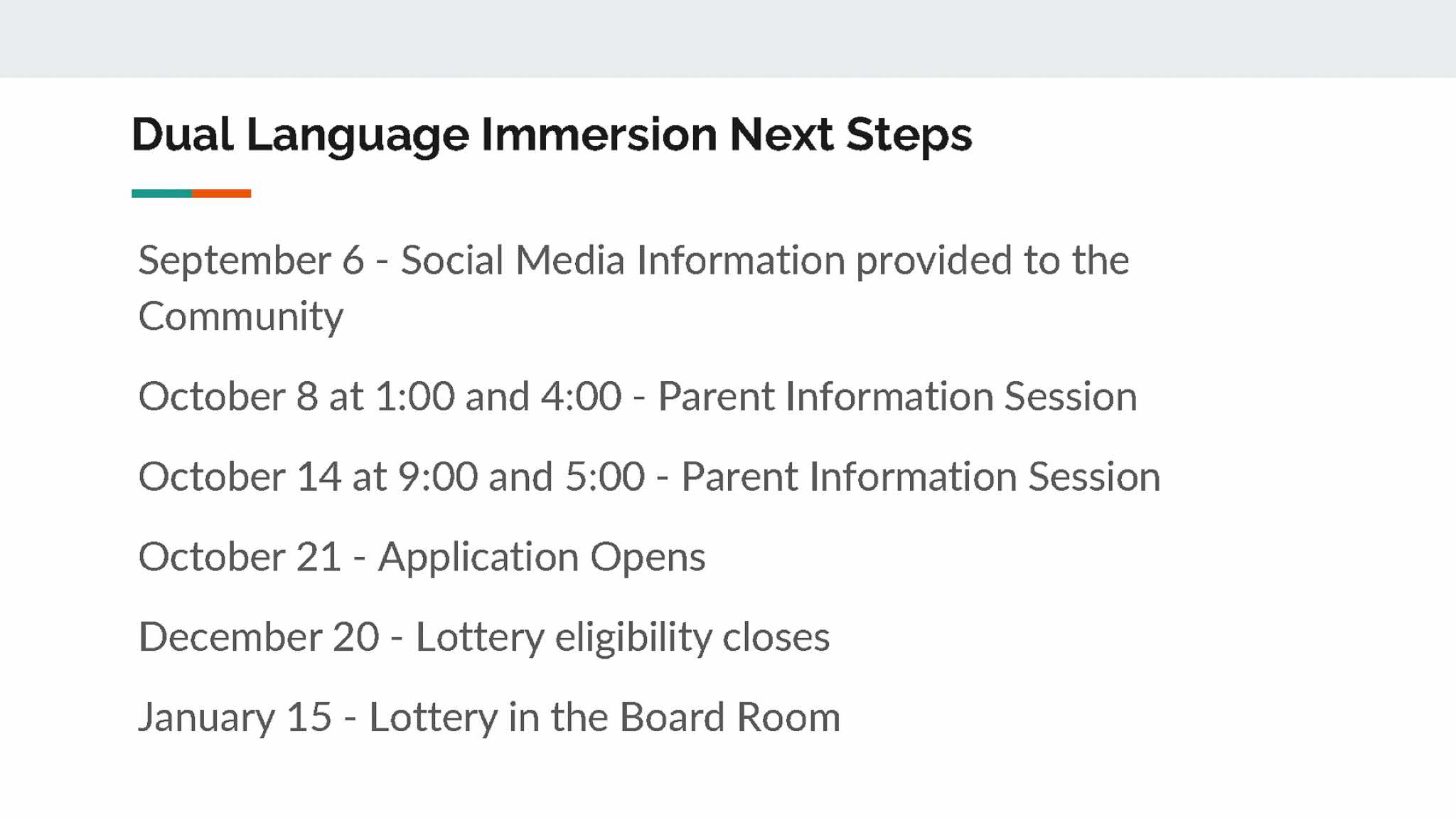Select the "October 14" date text
Screen dimensions: 1456x820
[x=240, y=476]
